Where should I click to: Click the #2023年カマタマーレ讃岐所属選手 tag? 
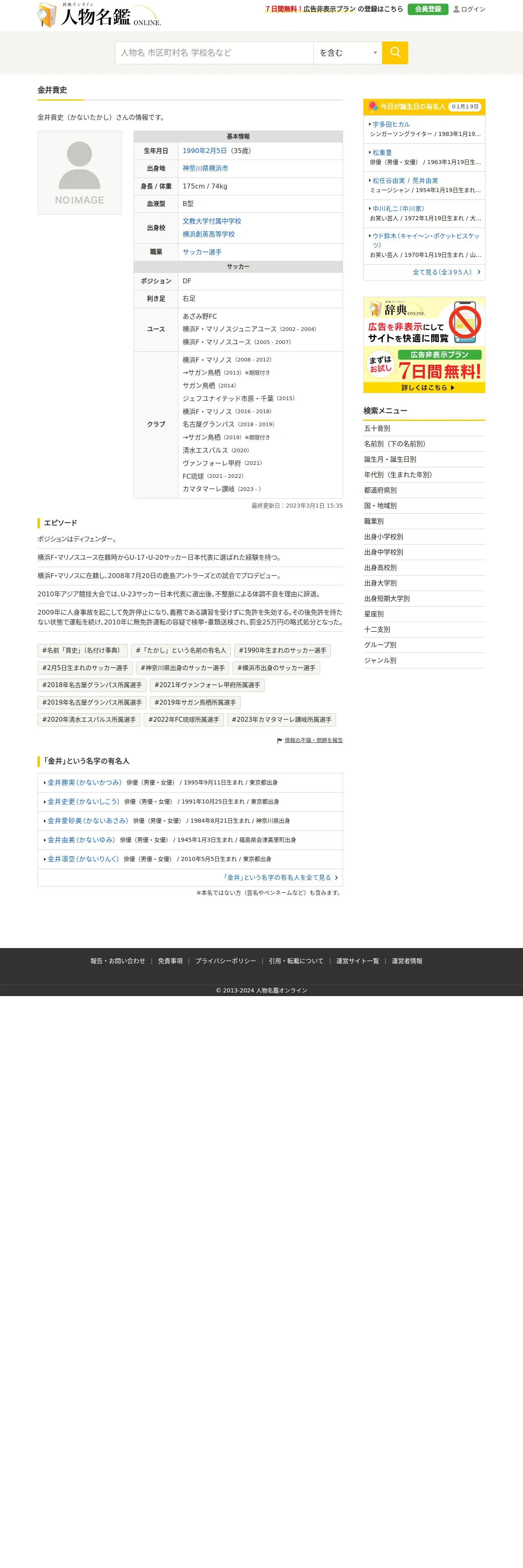click(282, 720)
